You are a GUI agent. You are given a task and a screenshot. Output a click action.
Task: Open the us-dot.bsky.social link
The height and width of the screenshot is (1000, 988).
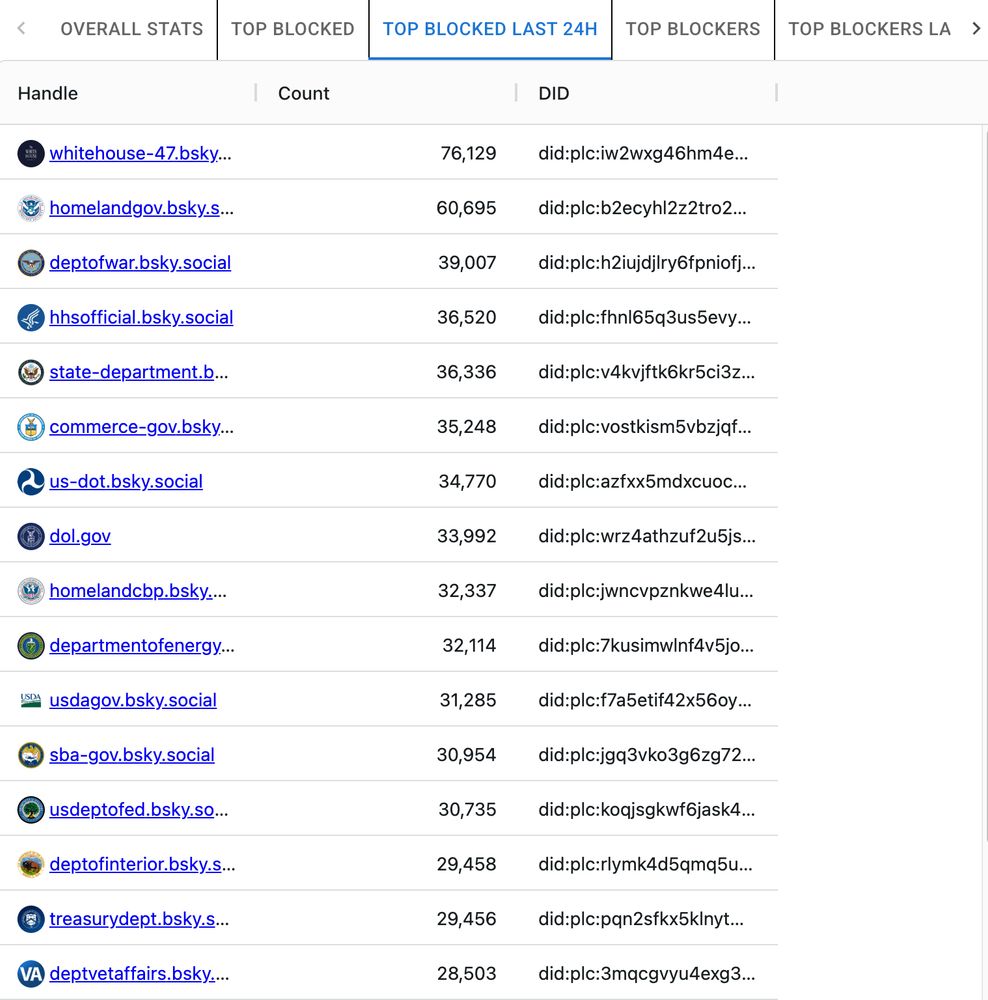tap(126, 481)
